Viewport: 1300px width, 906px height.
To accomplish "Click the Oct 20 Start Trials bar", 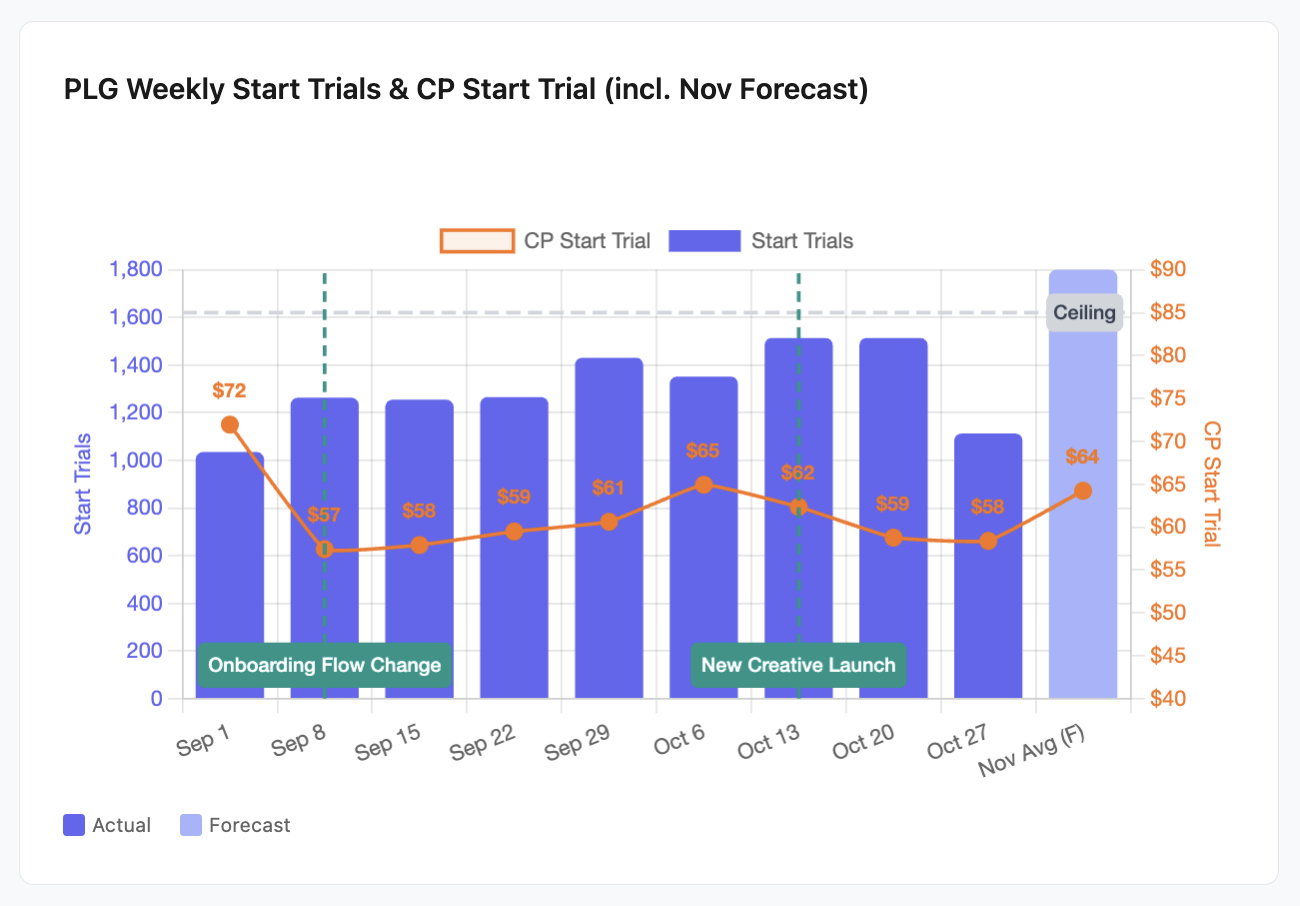I will 893,620.
